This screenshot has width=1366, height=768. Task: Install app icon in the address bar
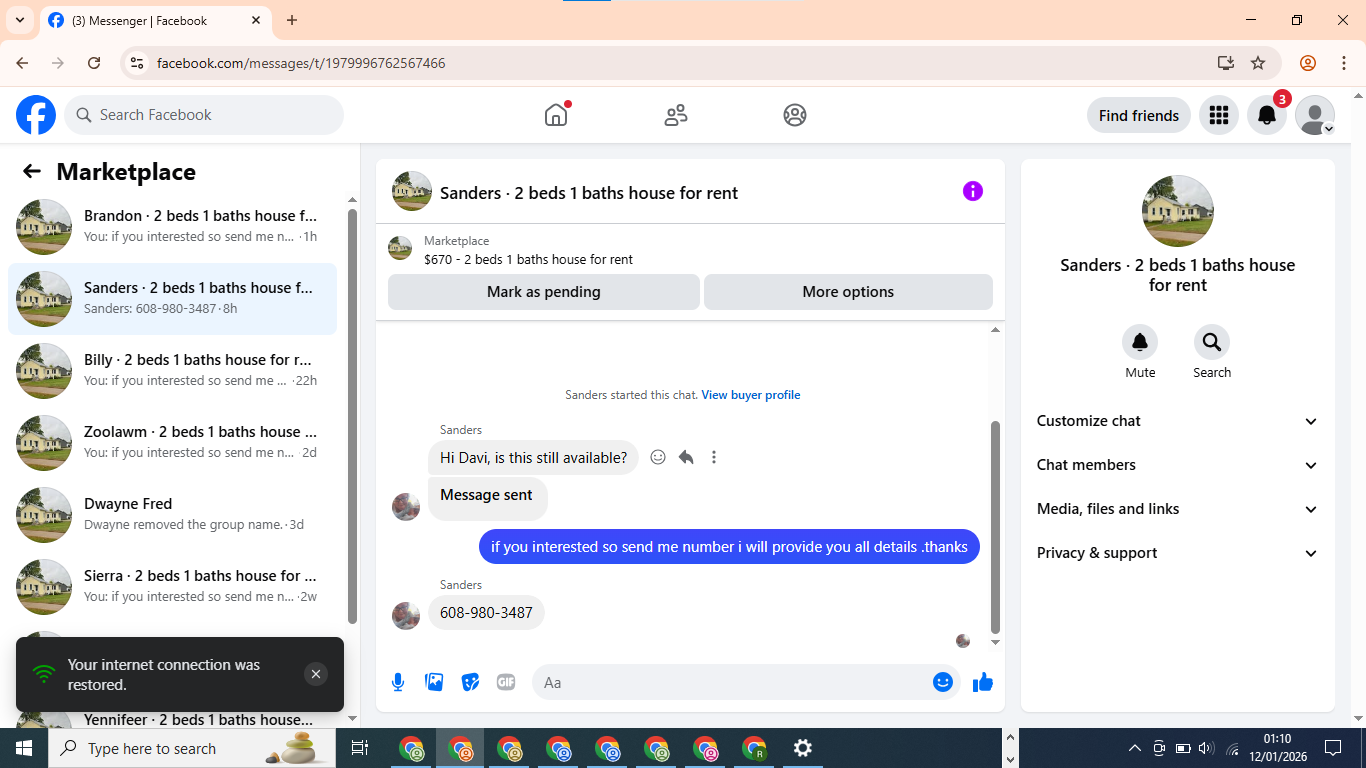pos(1226,63)
